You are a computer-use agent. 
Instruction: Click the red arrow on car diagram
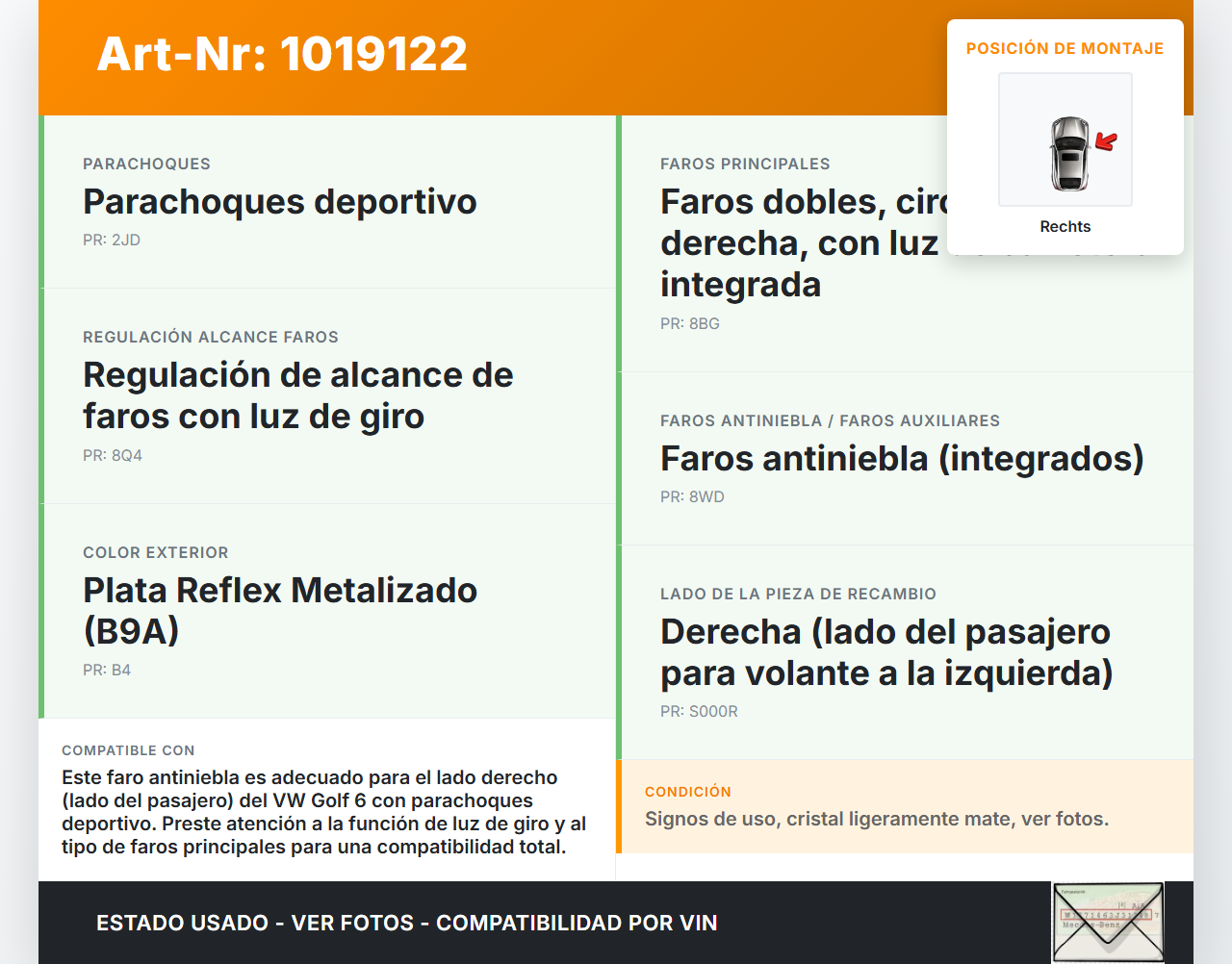coord(1106,142)
